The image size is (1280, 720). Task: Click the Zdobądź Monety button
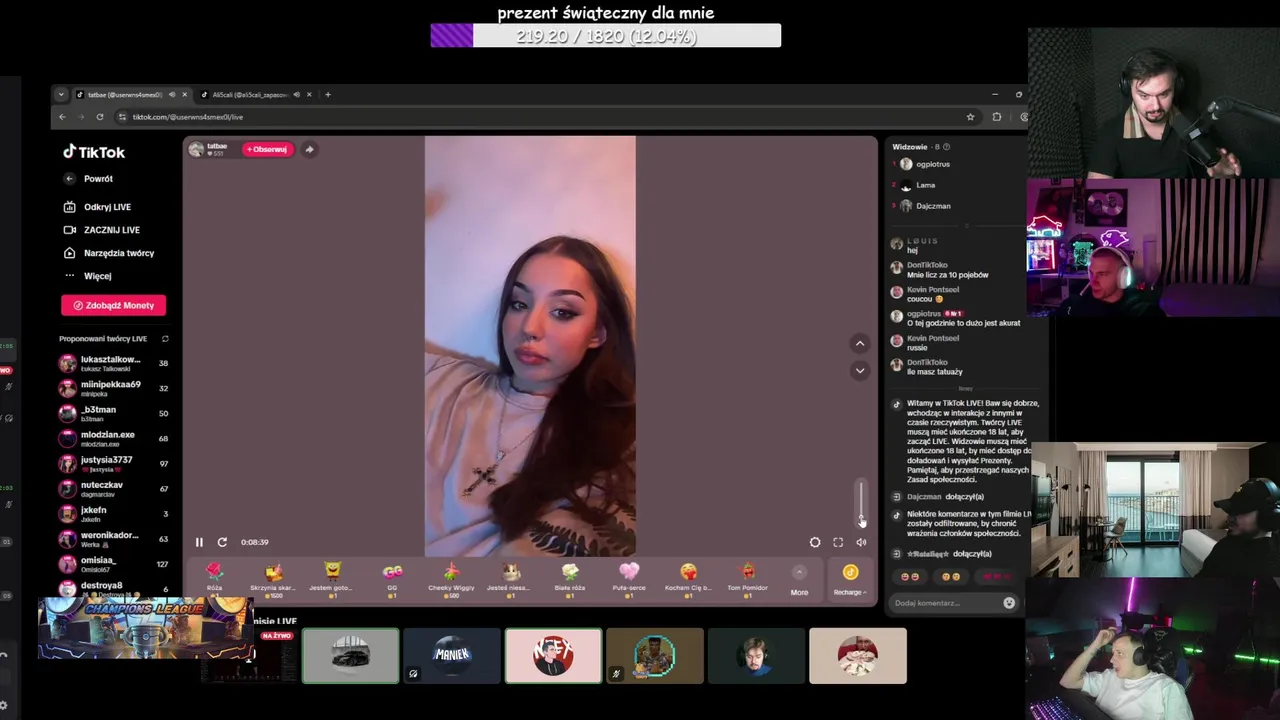(x=113, y=305)
